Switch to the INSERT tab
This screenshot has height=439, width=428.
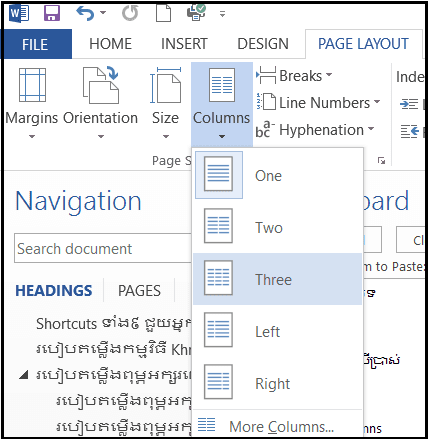click(x=184, y=44)
